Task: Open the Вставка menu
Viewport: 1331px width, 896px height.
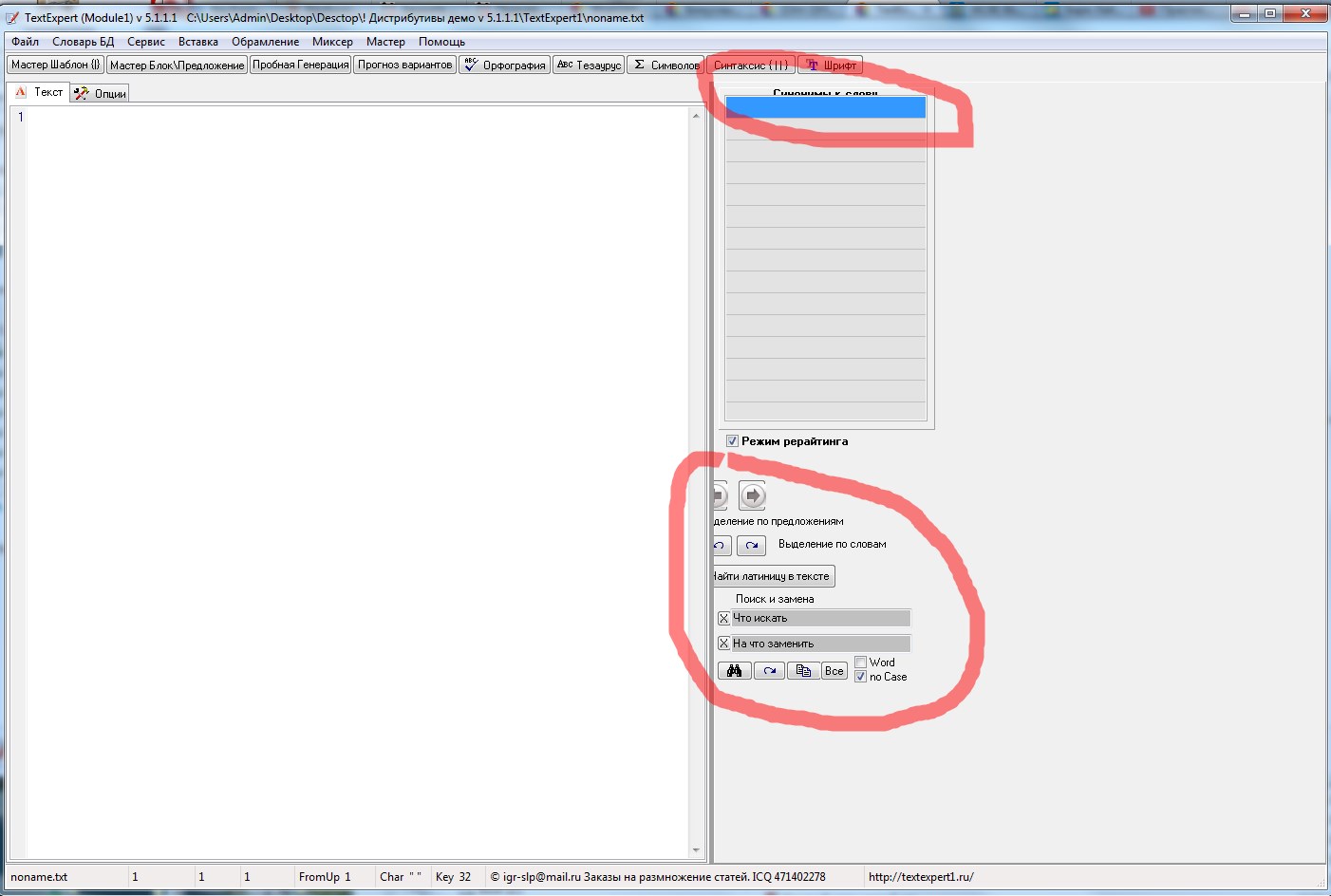Action: point(198,42)
